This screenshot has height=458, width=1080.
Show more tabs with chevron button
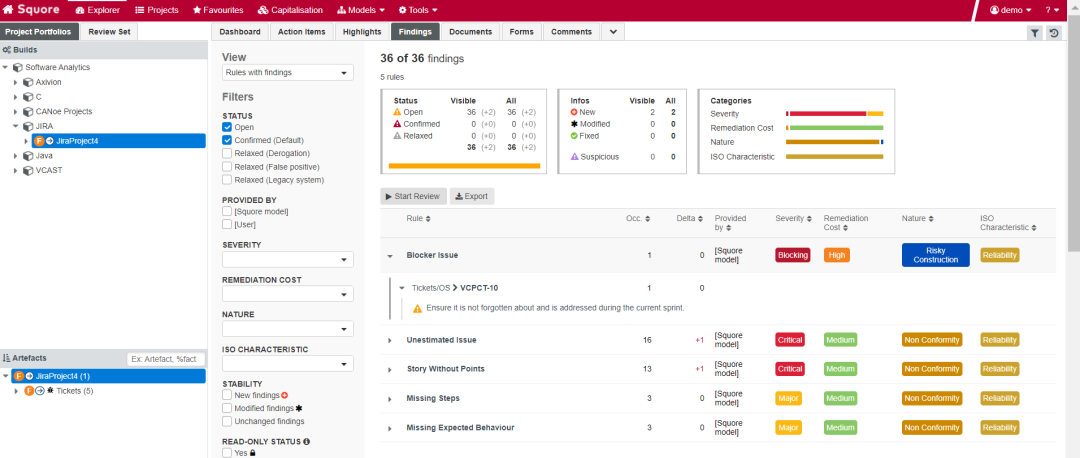tap(613, 32)
